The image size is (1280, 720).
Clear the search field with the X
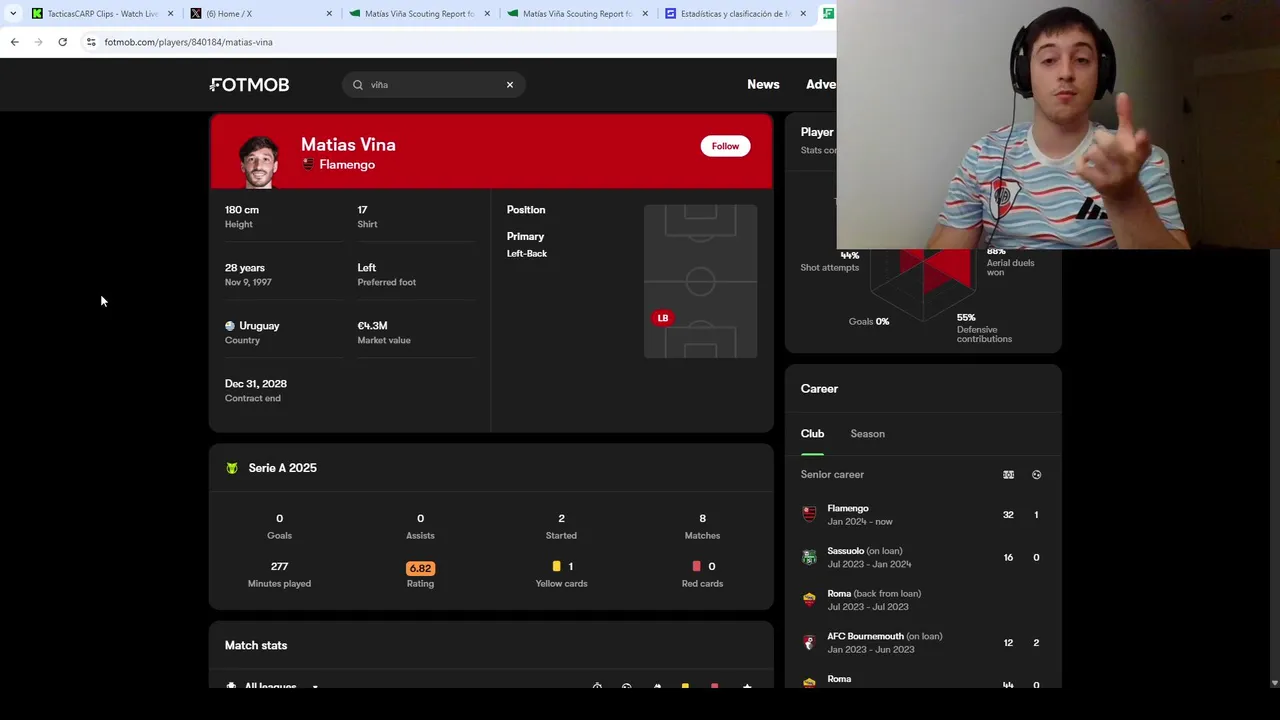click(x=510, y=85)
